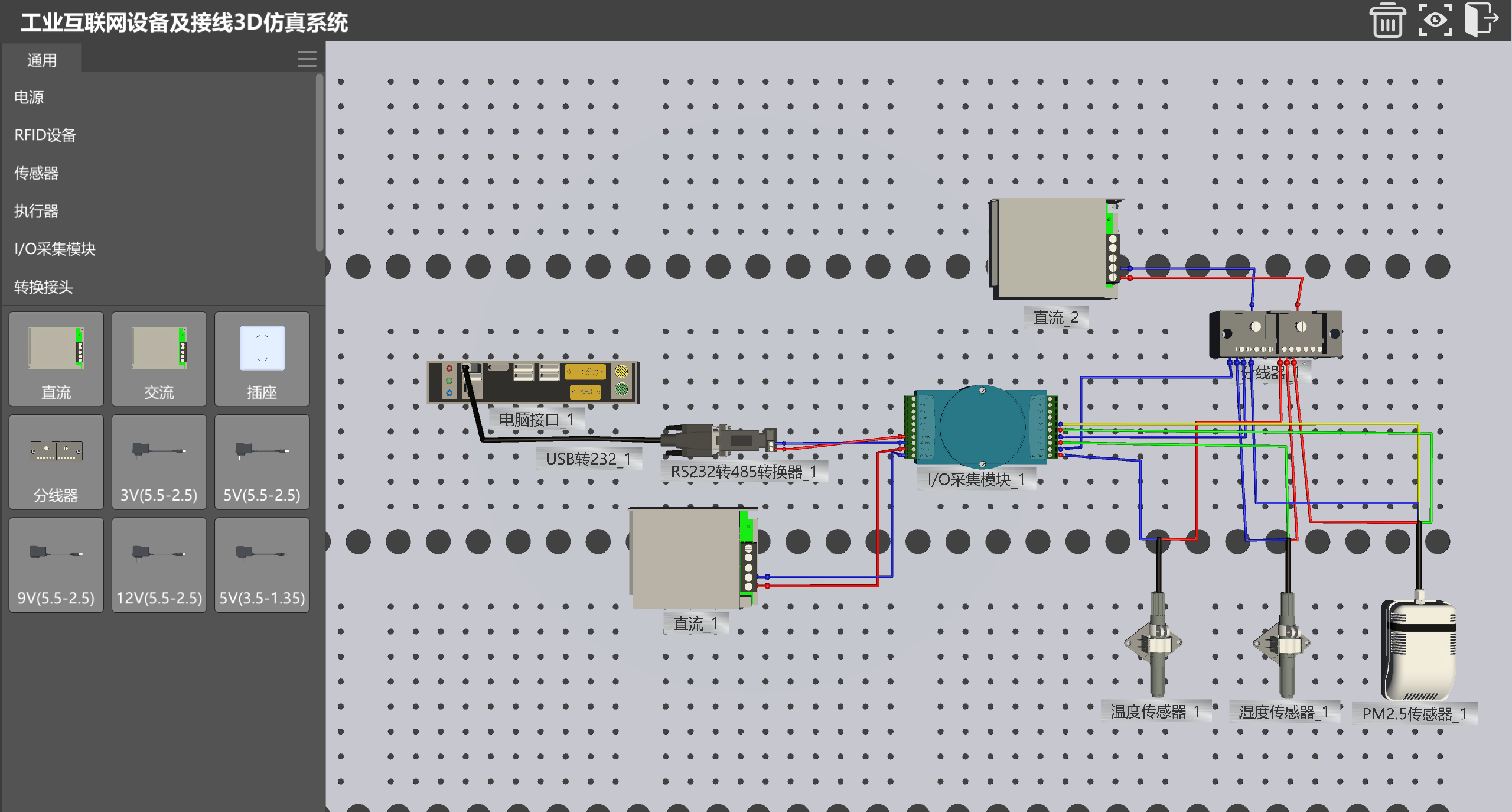
Task: Pick the 插座 socket component
Action: coord(262,359)
